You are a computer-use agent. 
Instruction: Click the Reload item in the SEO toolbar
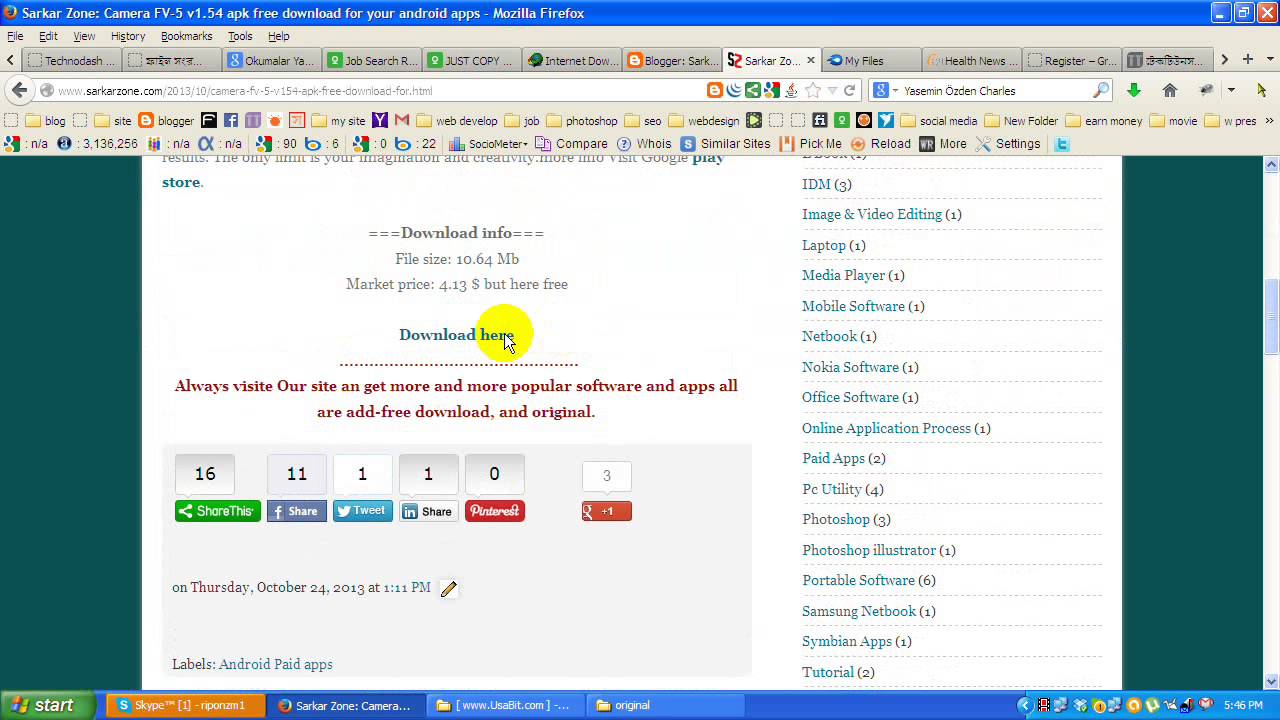click(x=881, y=143)
